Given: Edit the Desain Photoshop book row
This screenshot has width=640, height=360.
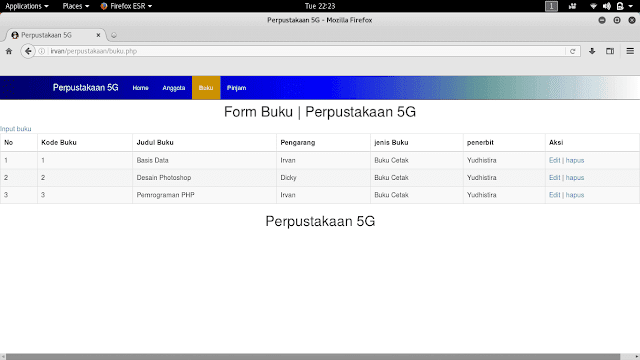Looking at the screenshot, I should [554, 178].
